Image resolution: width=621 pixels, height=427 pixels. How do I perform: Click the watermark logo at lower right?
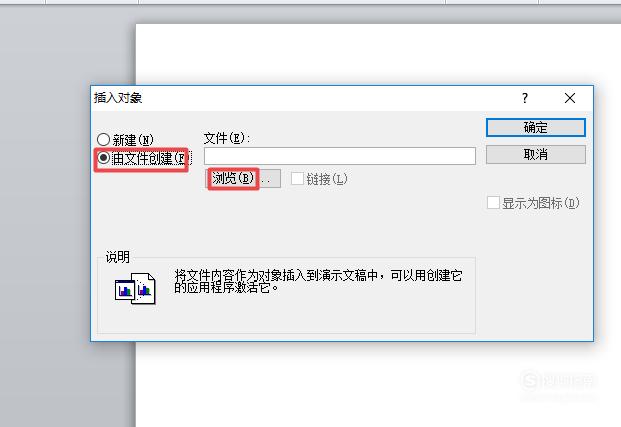pos(558,381)
